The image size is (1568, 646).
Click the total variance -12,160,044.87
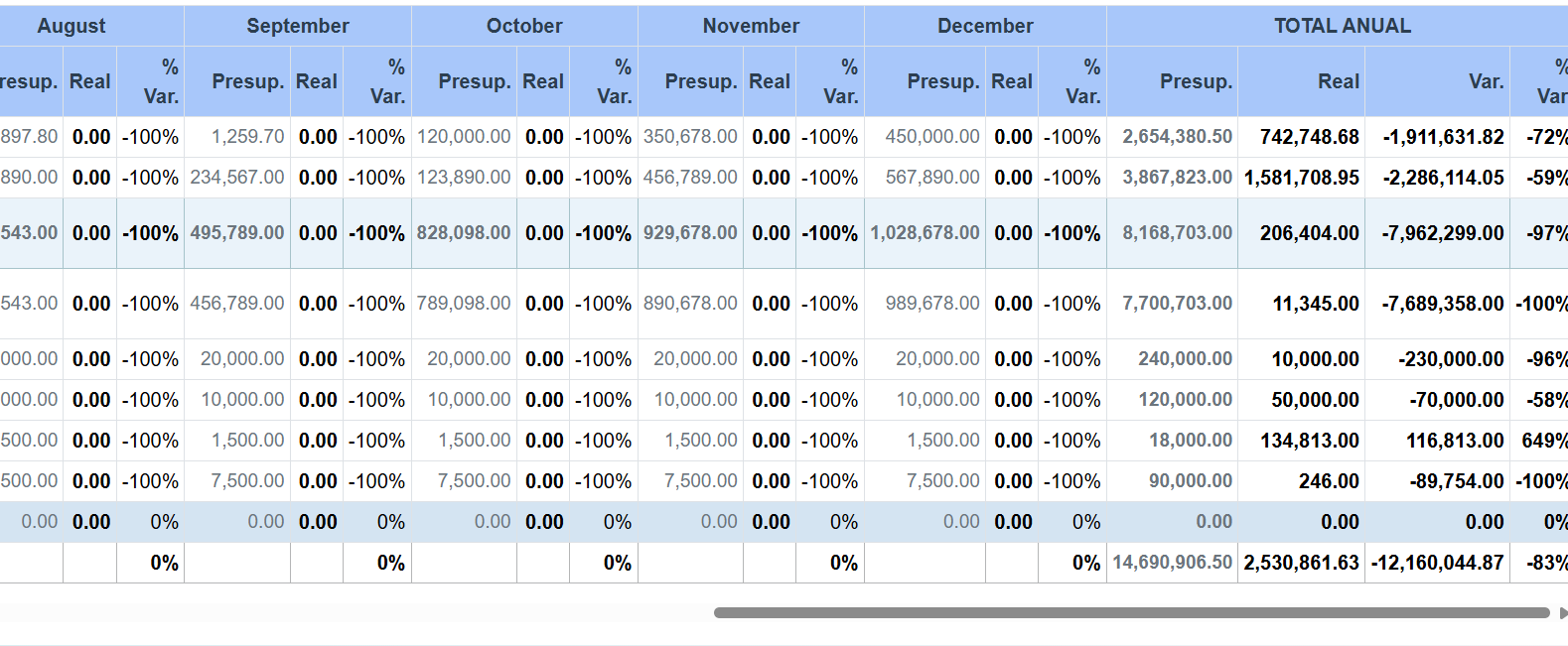(1437, 563)
